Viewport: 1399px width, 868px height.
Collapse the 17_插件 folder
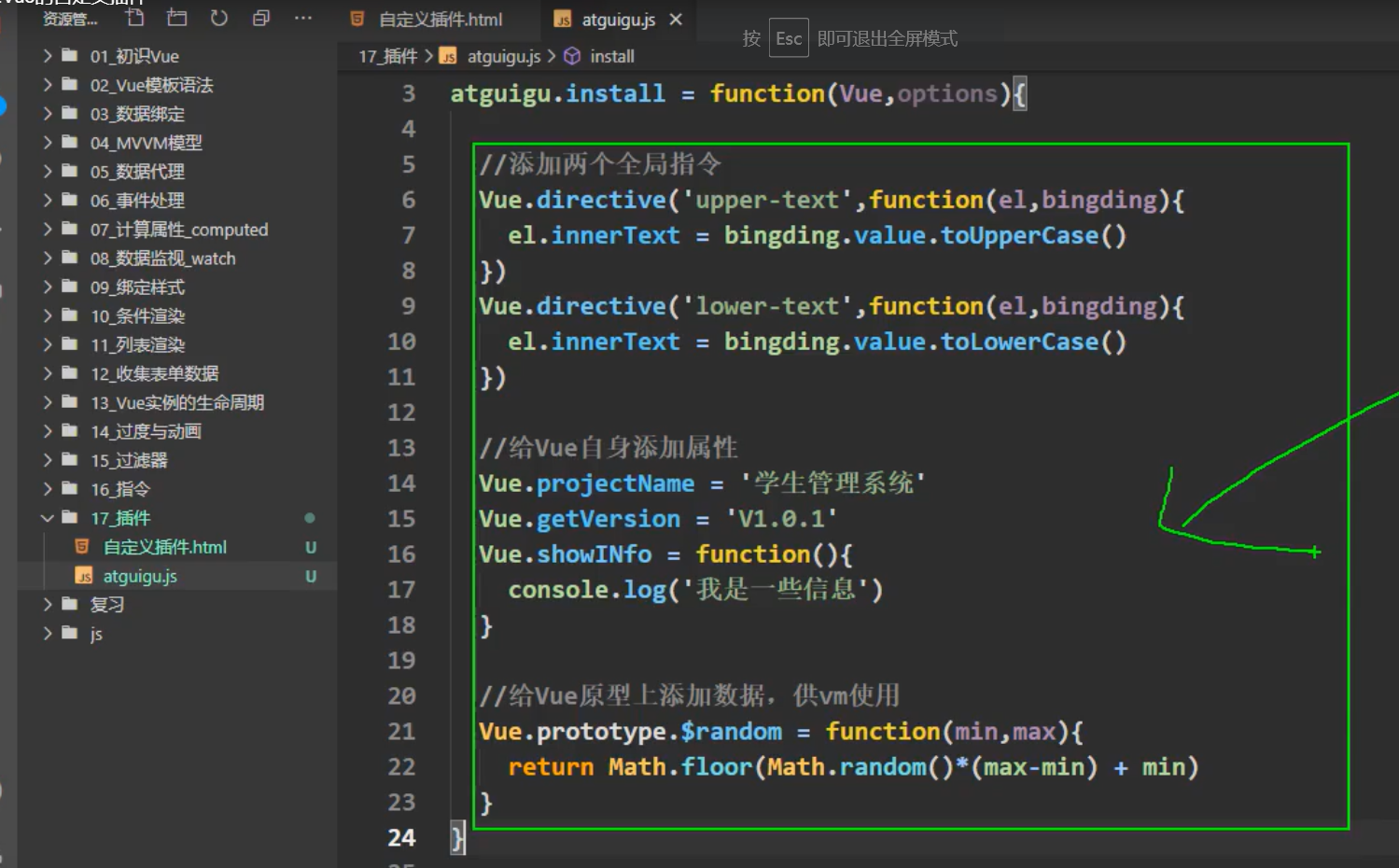pyautogui.click(x=48, y=518)
